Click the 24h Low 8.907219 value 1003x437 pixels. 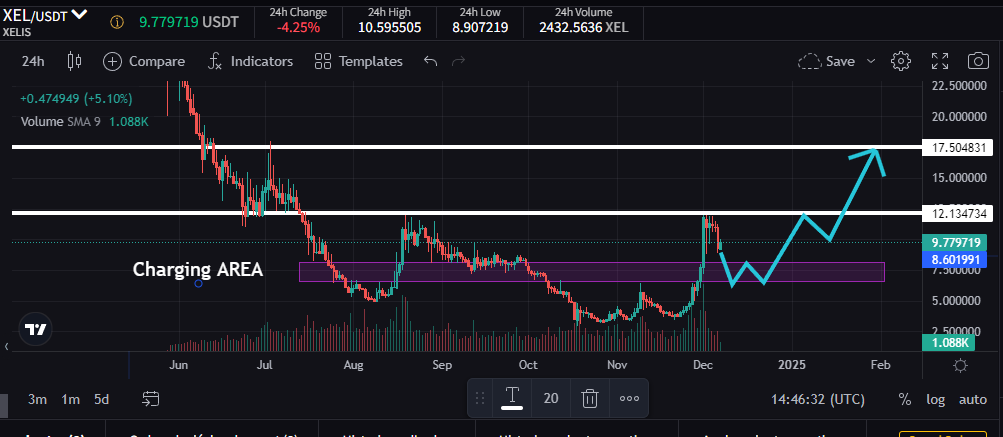point(478,28)
